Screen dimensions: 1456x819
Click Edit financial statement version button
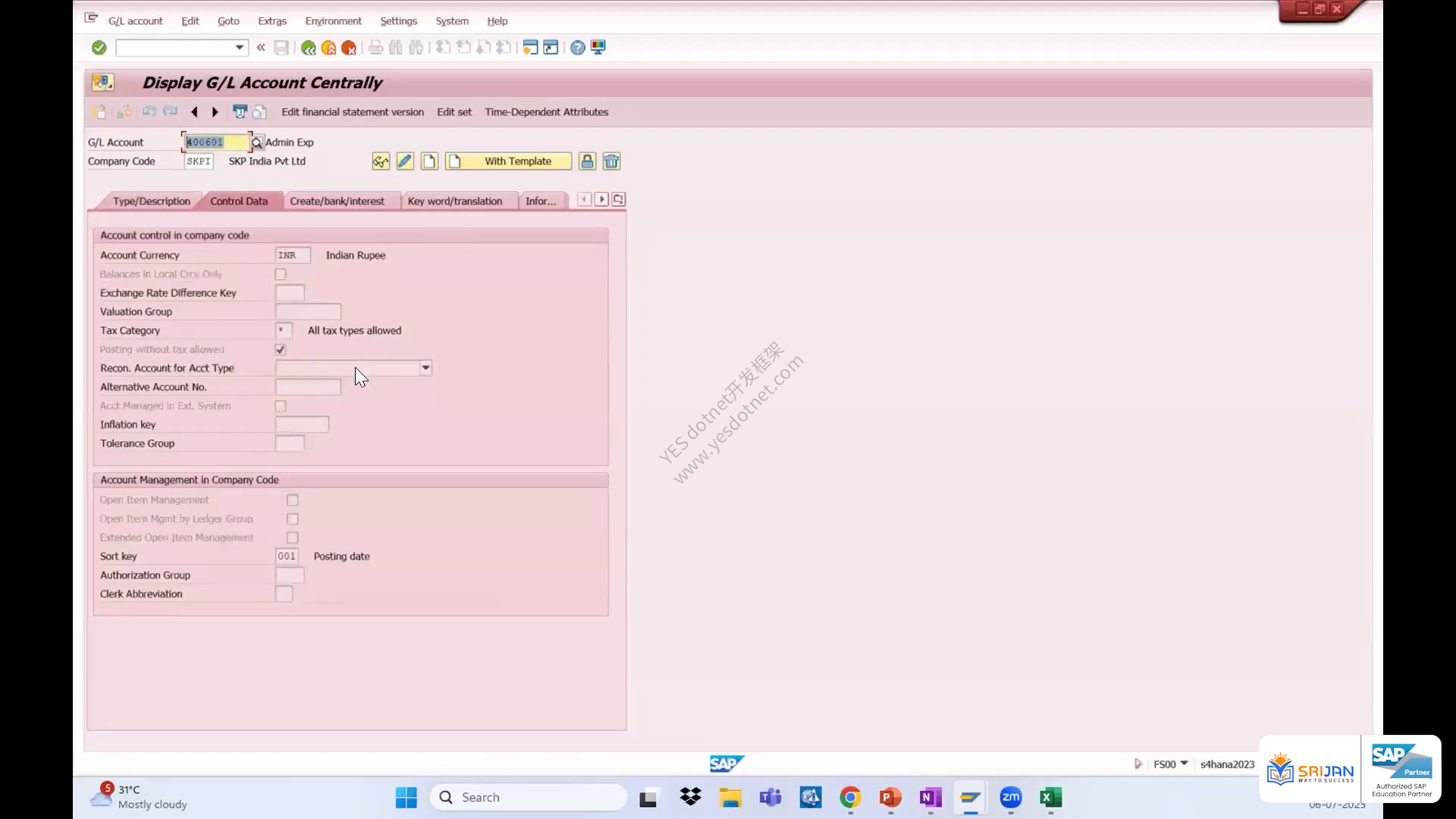(353, 112)
